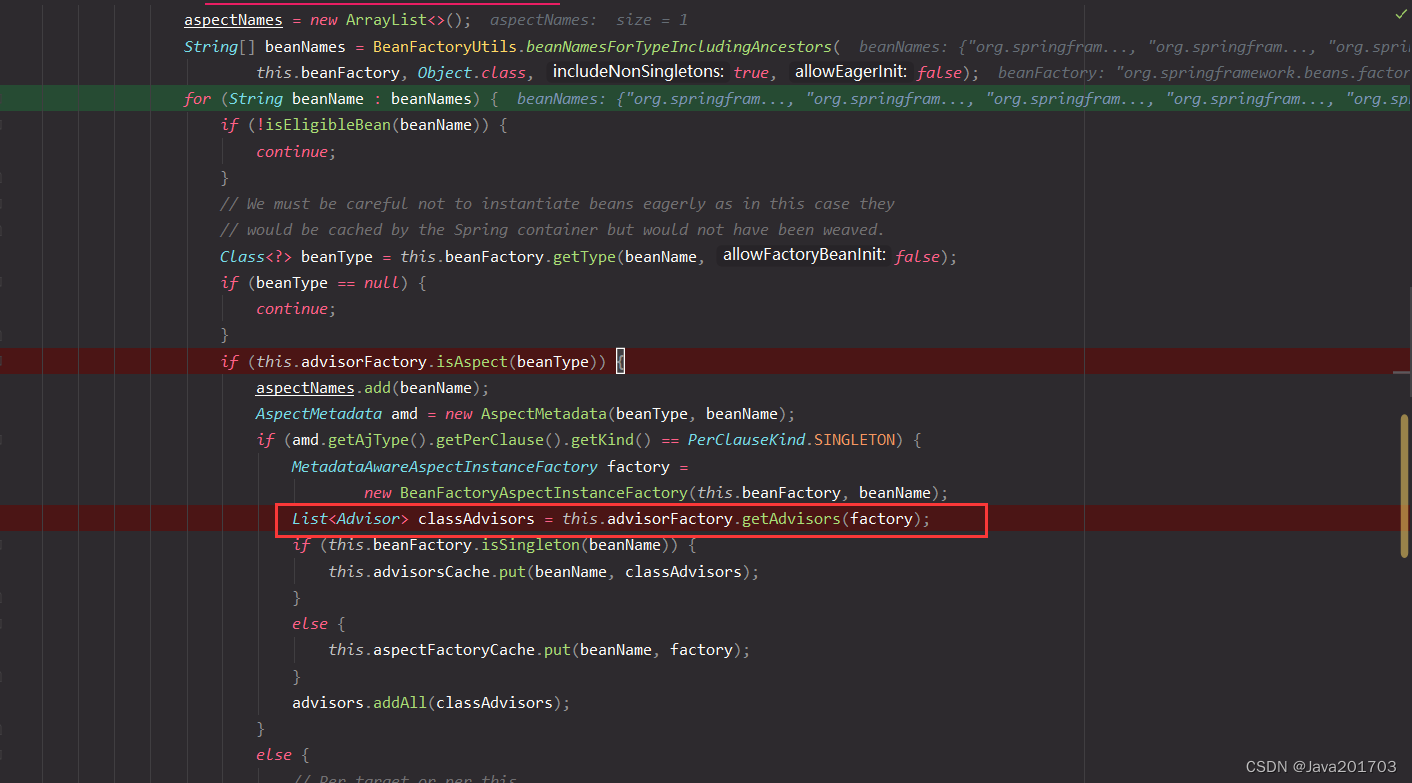Click 'continue' below the isEligibleBean check

click(291, 152)
